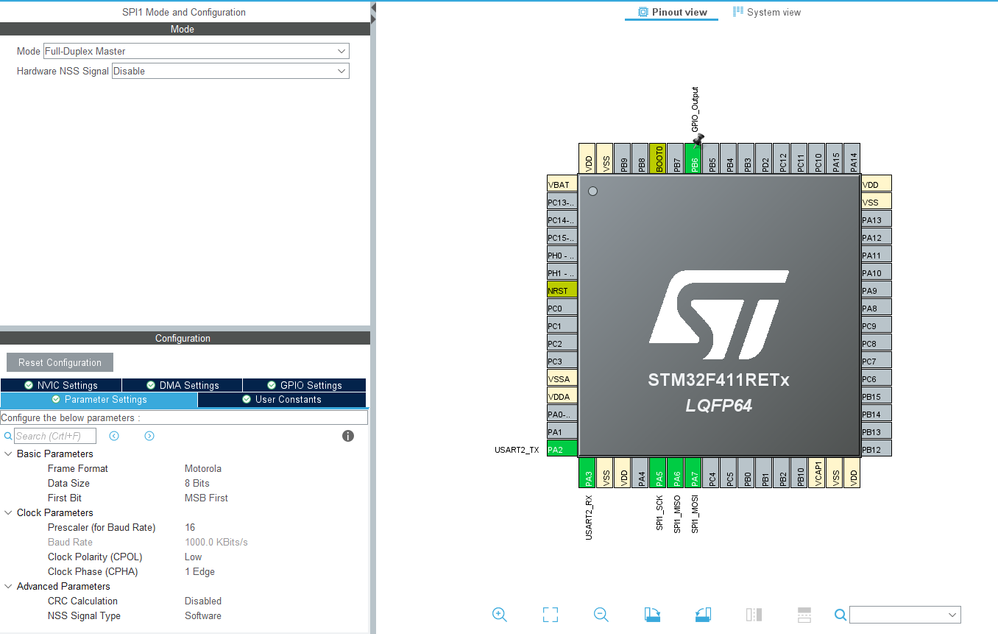This screenshot has height=634, width=998.
Task: Click the Frame Format parameter label
Action: [78, 468]
